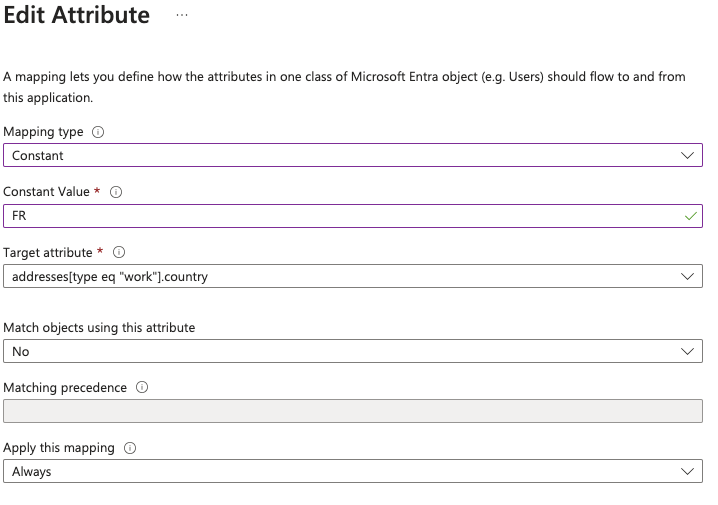Click the Mapping type info icon

(x=98, y=132)
